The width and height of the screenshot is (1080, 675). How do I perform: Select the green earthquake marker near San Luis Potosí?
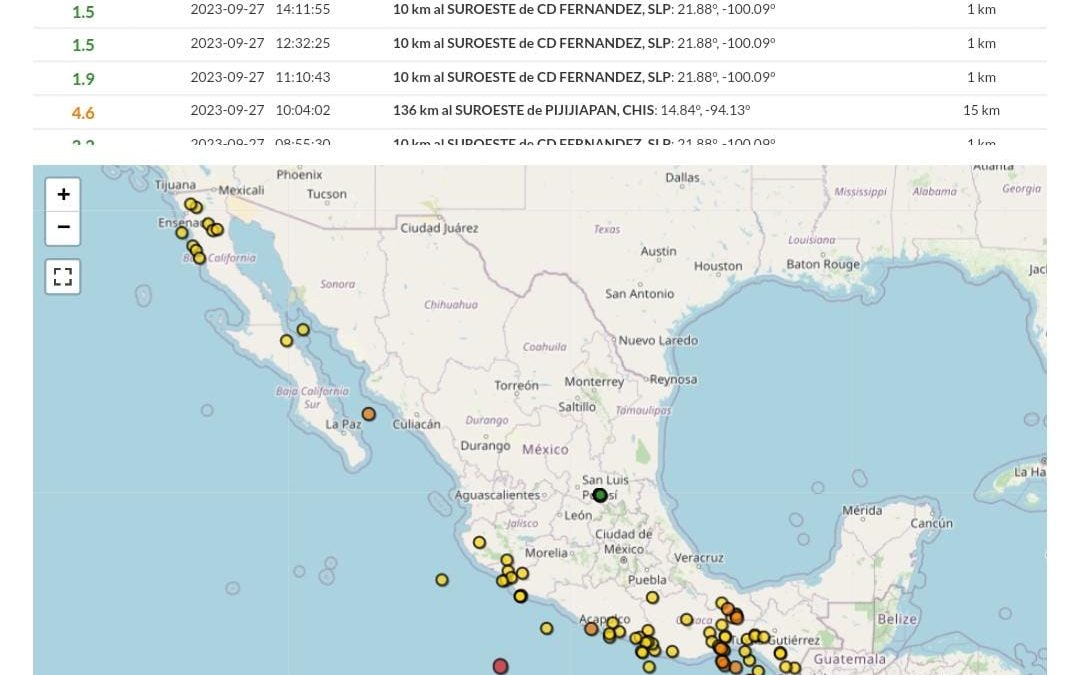[x=600, y=495]
